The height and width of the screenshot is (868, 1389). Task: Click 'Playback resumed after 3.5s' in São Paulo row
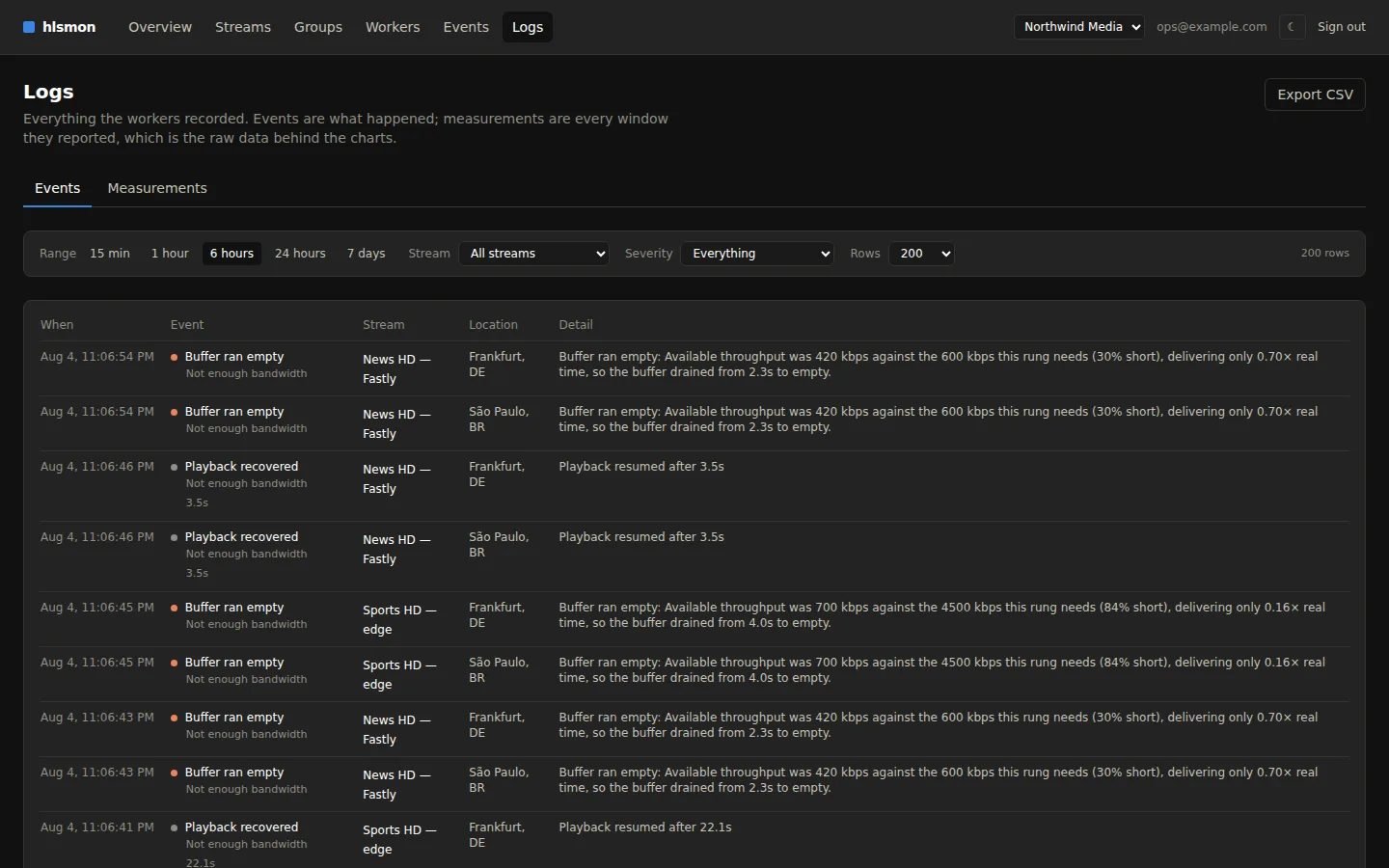tap(641, 537)
